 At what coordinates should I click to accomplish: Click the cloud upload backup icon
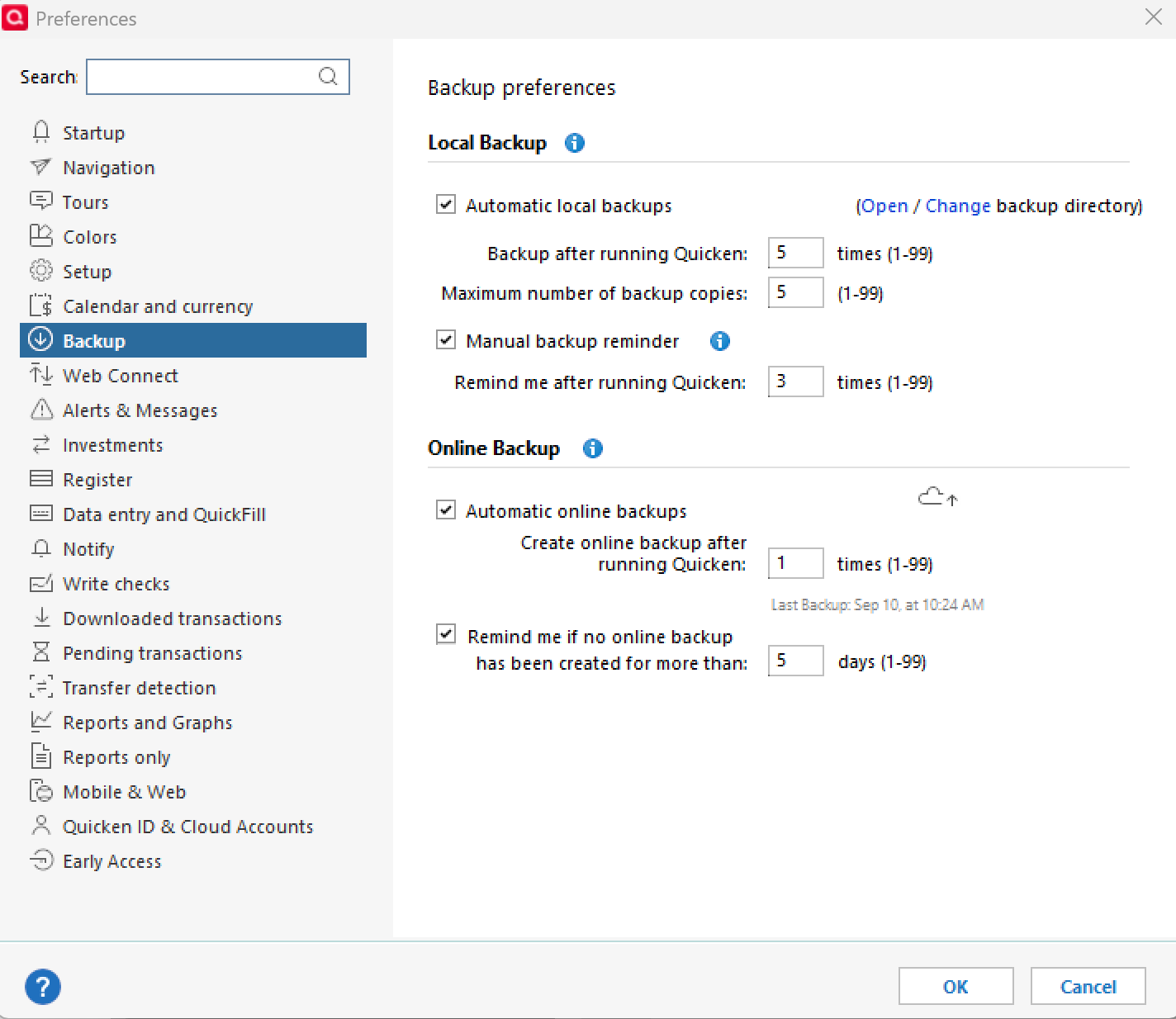click(938, 496)
